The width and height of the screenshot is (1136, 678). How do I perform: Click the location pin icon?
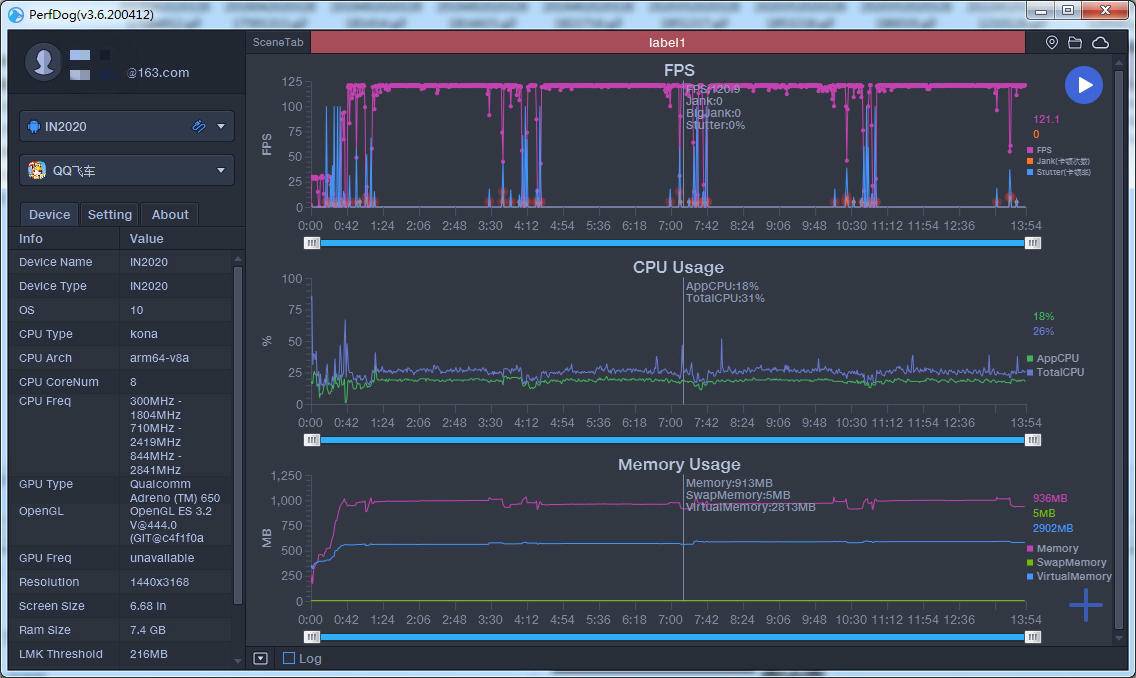pos(1052,43)
